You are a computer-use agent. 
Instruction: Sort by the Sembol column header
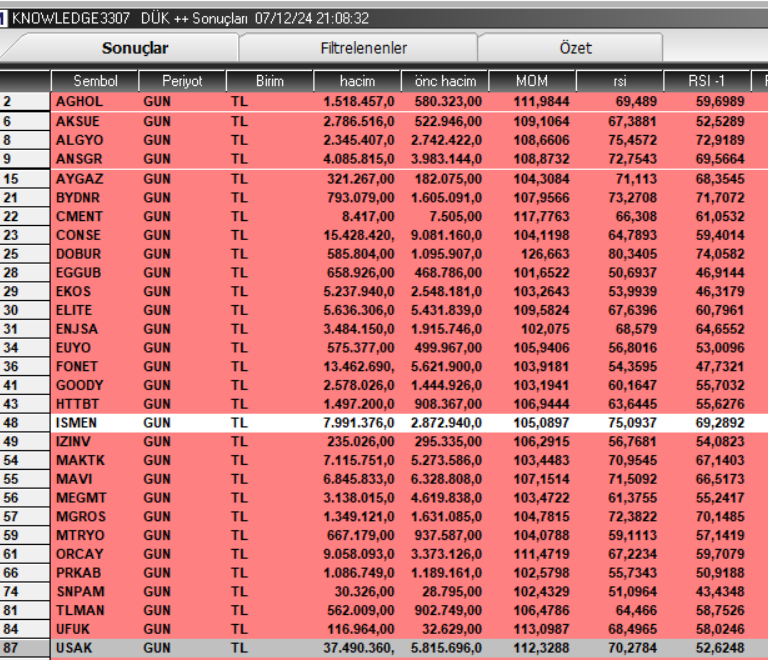(95, 81)
